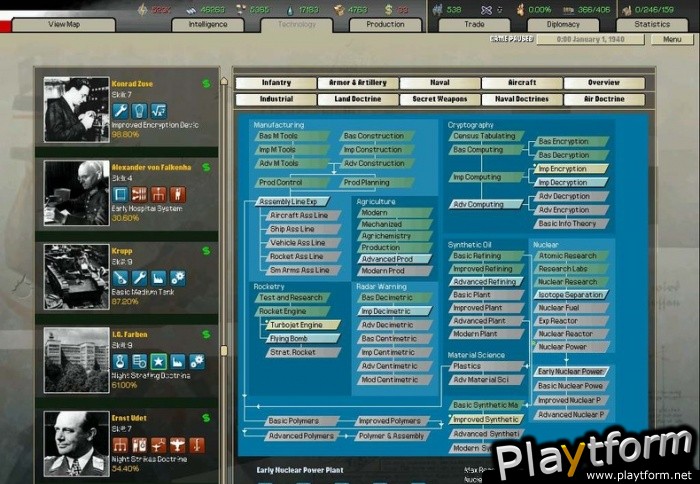Screen dimensions: 700x484
Task: Click the yellow money dollar icon in top bar
Action: pyautogui.click(x=388, y=9)
